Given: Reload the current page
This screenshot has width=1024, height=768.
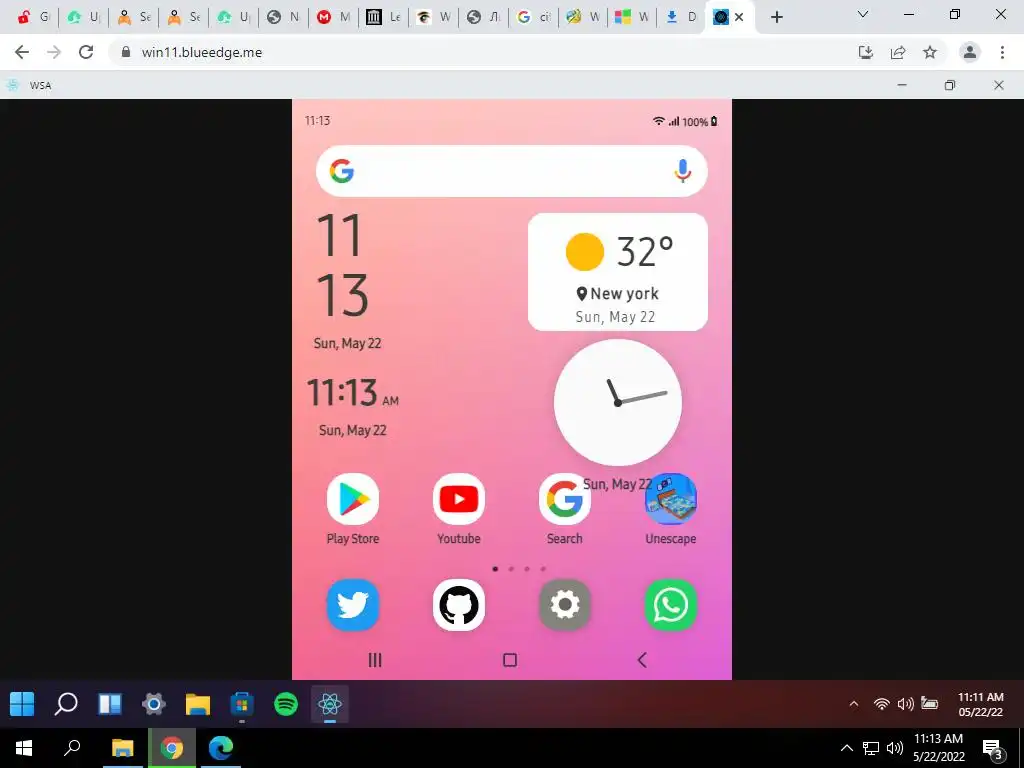Looking at the screenshot, I should click(86, 52).
